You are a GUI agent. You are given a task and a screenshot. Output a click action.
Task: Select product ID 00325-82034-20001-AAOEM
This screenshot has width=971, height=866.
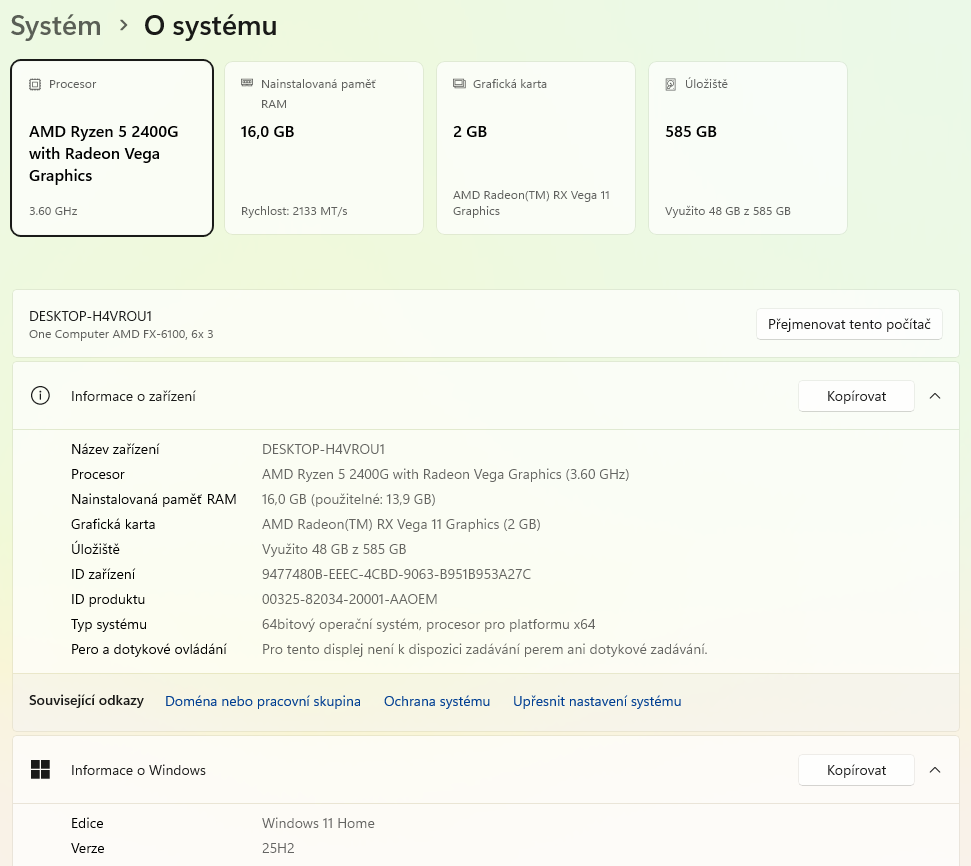point(350,599)
